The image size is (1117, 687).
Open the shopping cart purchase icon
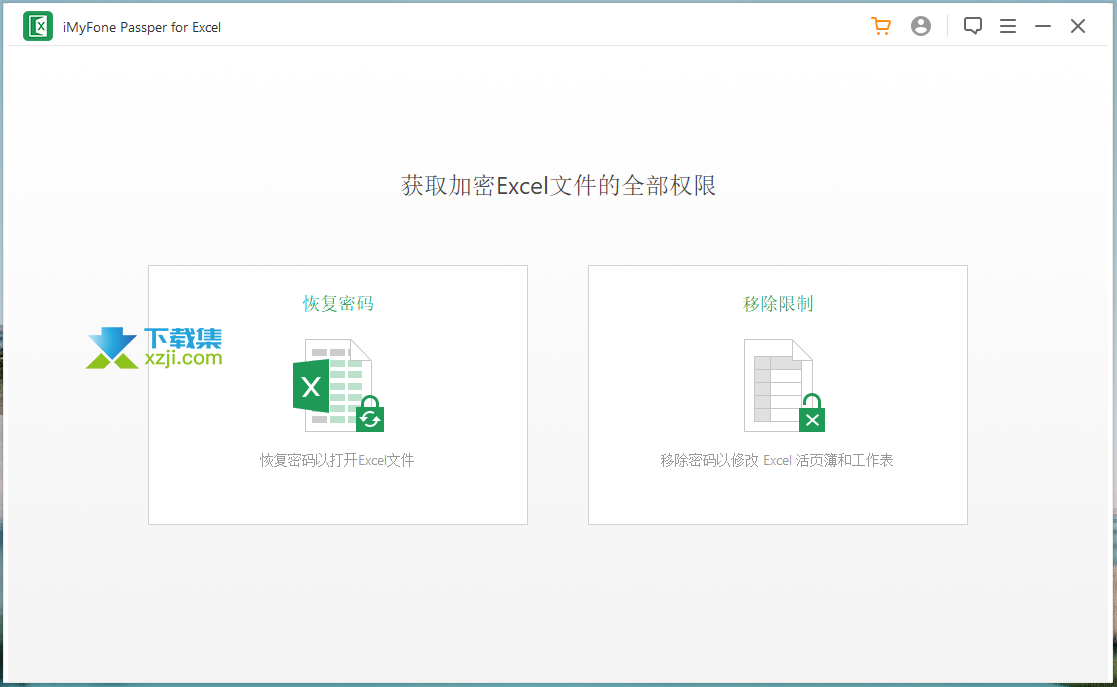coord(881,26)
